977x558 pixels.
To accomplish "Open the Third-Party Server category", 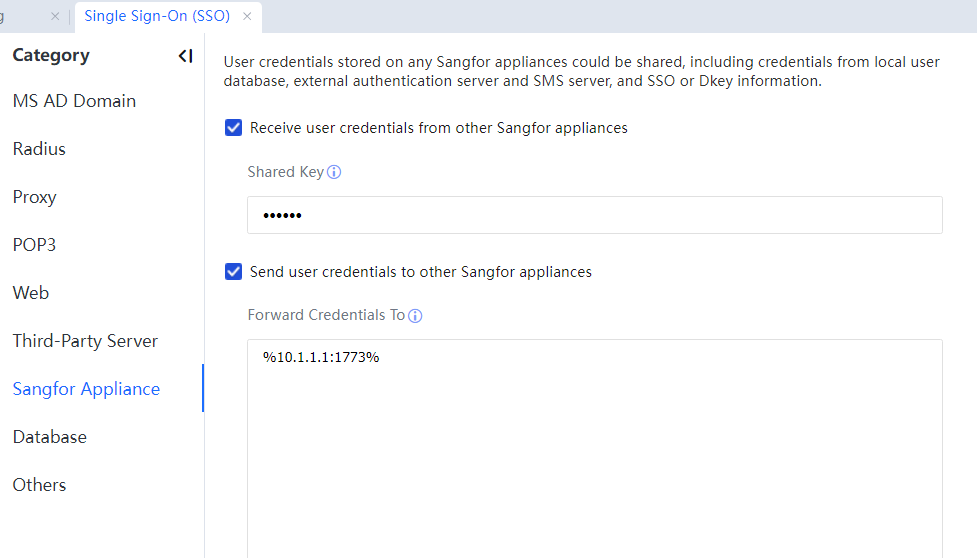I will pyautogui.click(x=85, y=341).
